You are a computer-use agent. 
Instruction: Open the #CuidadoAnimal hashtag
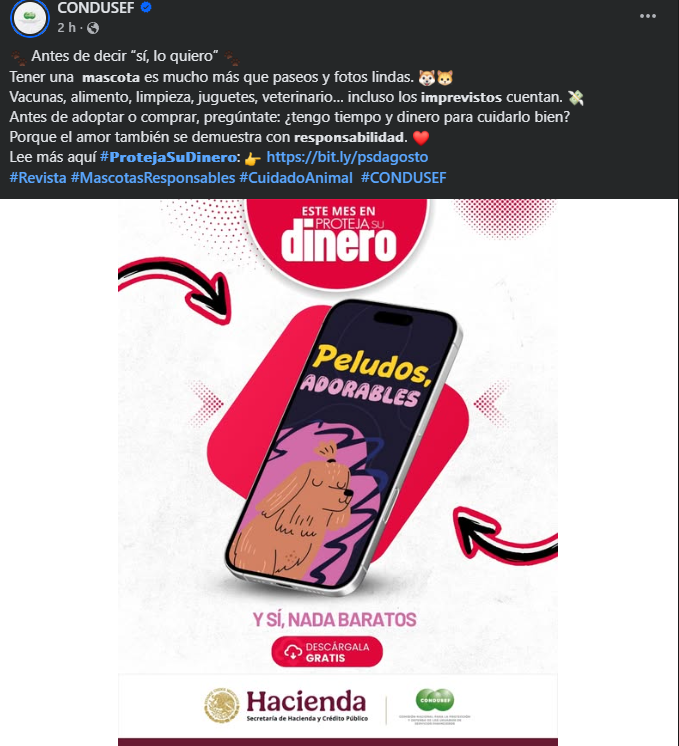295,178
